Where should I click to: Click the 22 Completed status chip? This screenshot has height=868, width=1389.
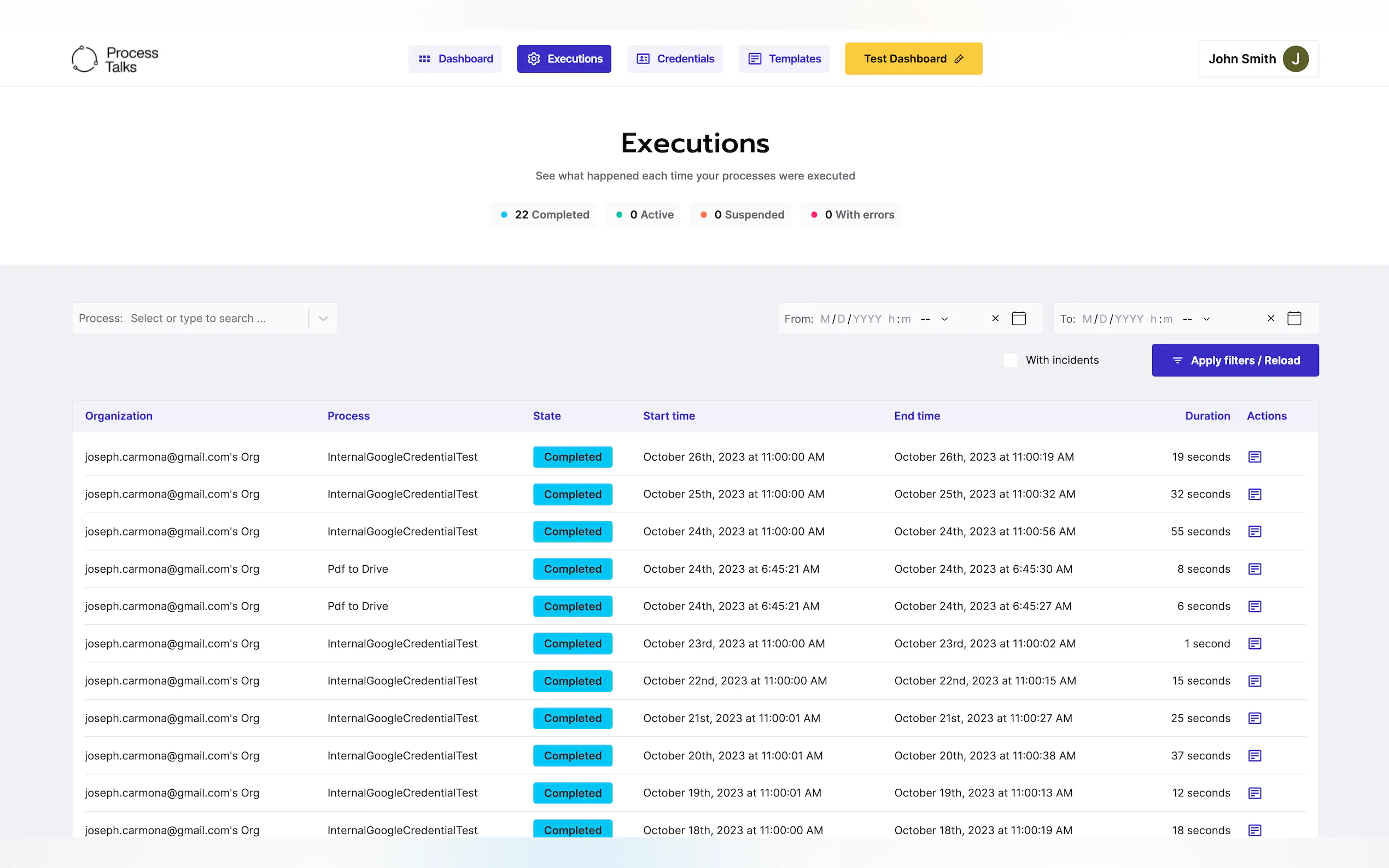coord(543,215)
